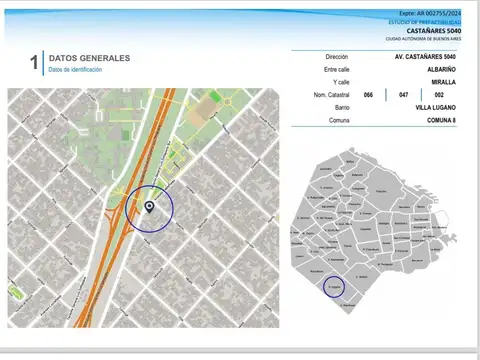Click the 'Barrio' label
The height and width of the screenshot is (360, 480).
(342, 107)
